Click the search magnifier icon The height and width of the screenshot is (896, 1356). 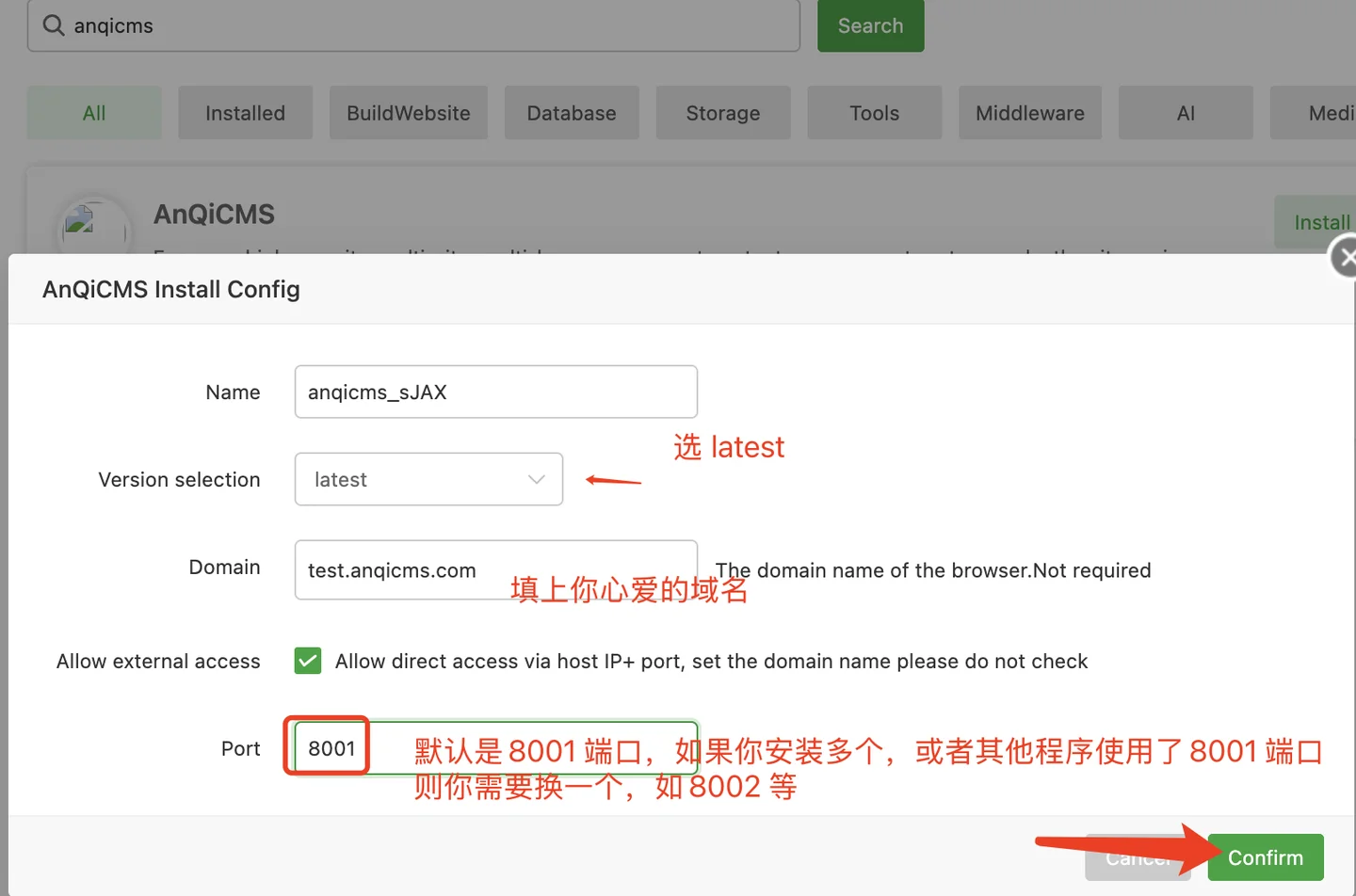click(x=54, y=25)
